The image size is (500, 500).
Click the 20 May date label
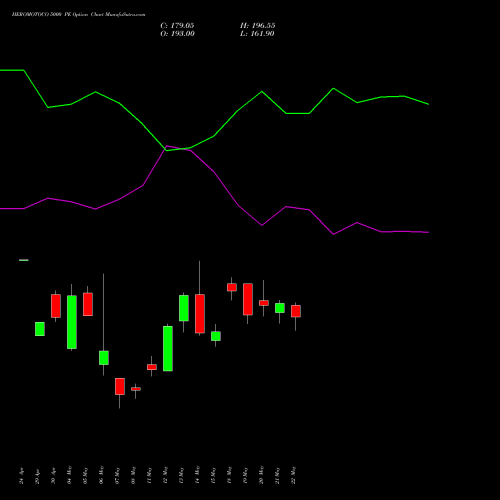(x=262, y=475)
